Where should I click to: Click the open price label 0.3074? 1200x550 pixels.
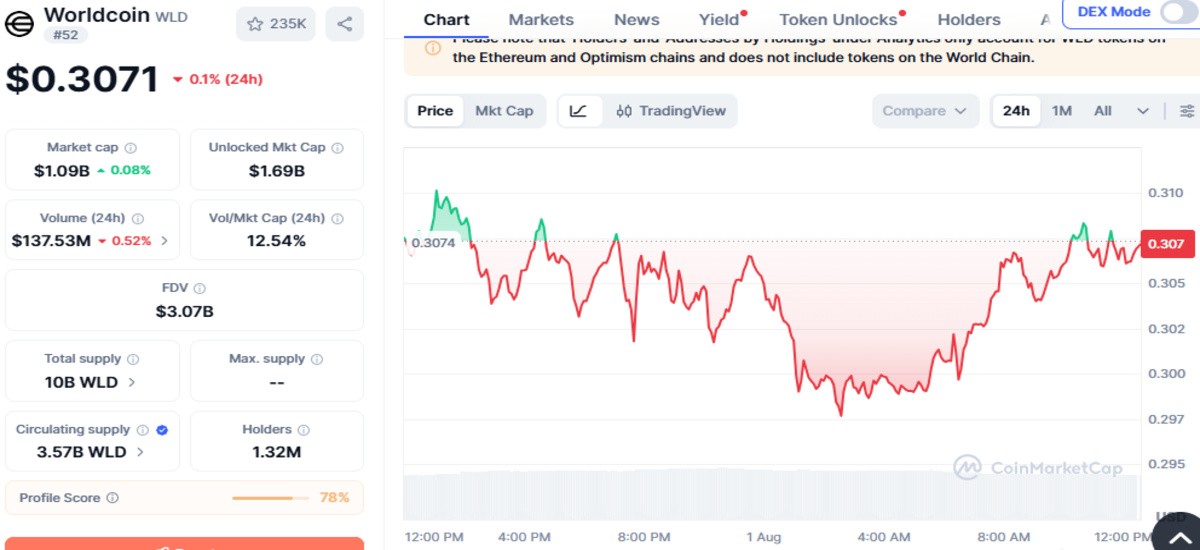pyautogui.click(x=433, y=243)
